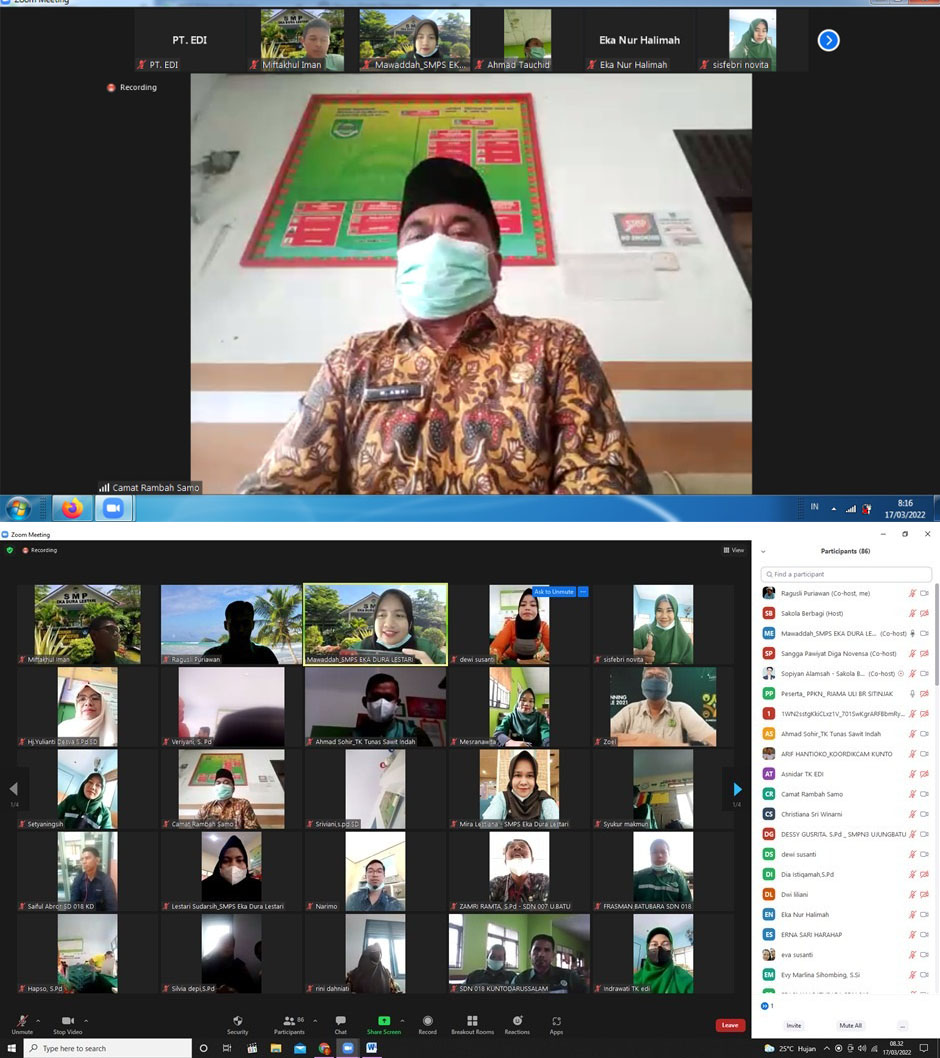Click the Cortana circle in the lower taskbar
This screenshot has width=940, height=1058.
coord(204,1048)
